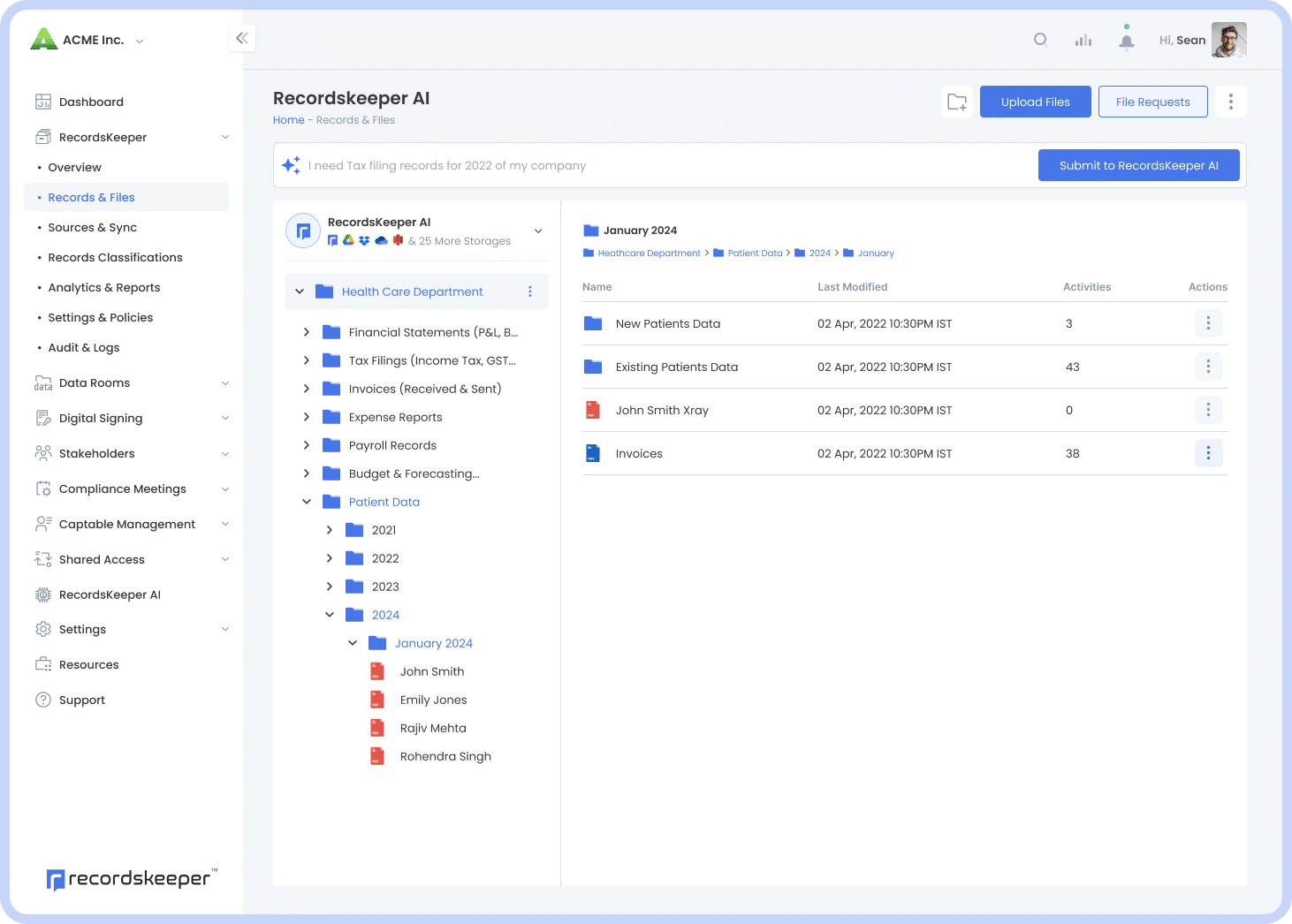
Task: Open ACME Inc. company switcher dropdown
Action: (140, 41)
